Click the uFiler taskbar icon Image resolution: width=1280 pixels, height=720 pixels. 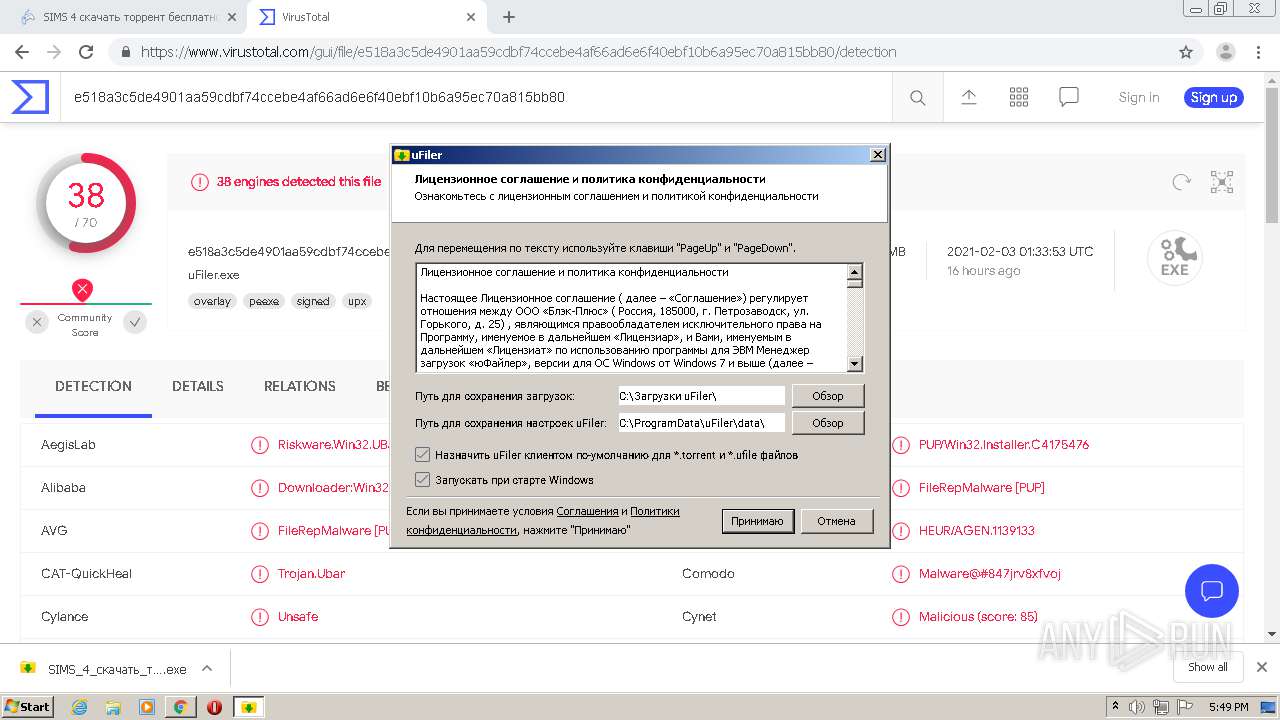point(248,707)
